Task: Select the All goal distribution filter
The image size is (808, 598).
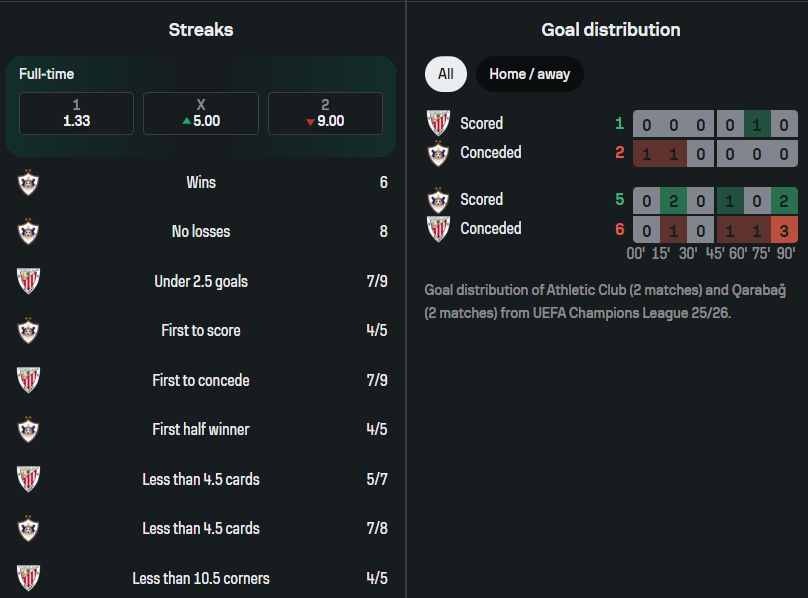Action: coord(445,74)
